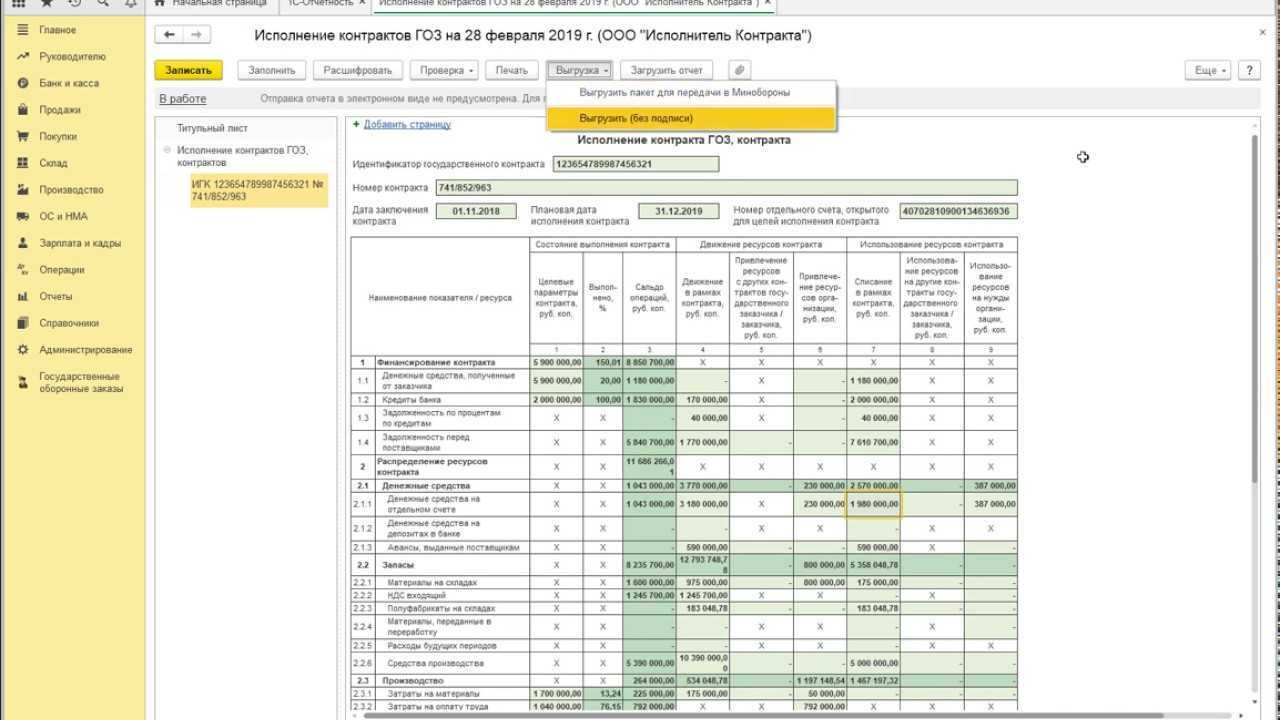
Task: Open the Еще dropdown menu
Action: point(1209,70)
